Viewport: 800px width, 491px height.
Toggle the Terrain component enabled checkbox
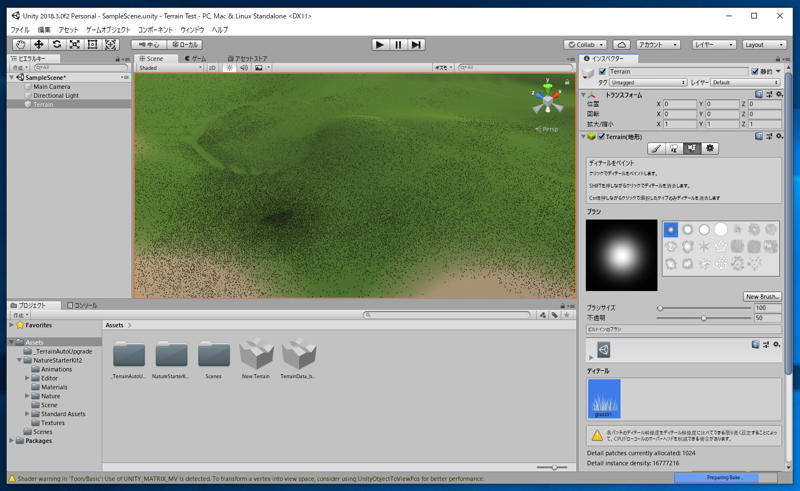click(x=602, y=136)
